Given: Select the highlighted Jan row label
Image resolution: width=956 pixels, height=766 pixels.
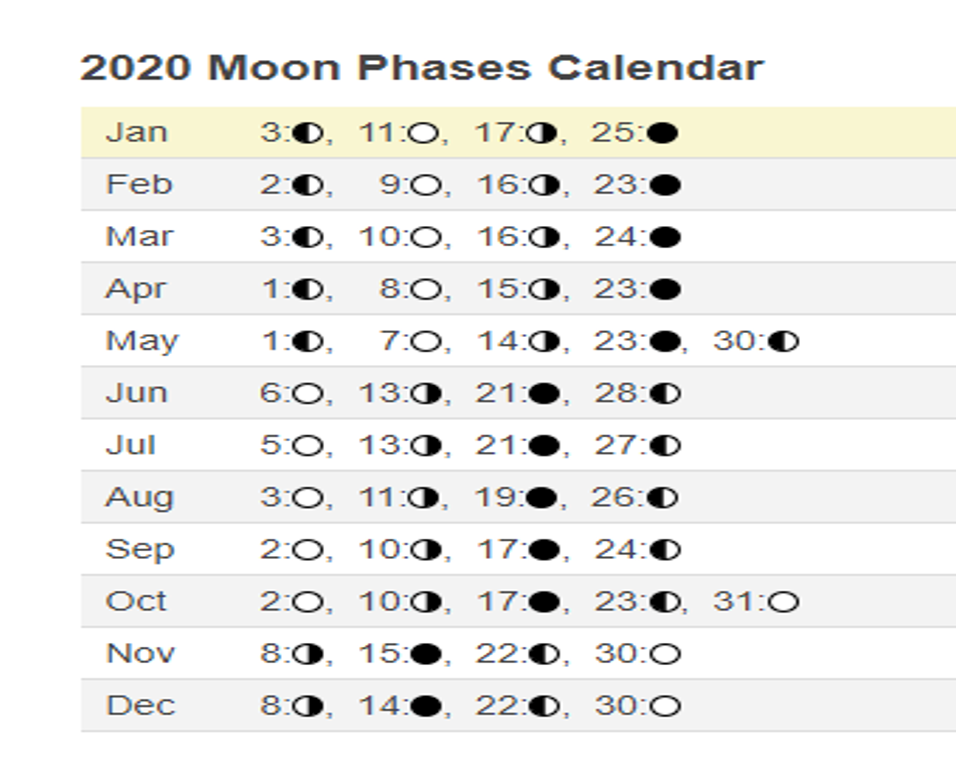Looking at the screenshot, I should [137, 132].
